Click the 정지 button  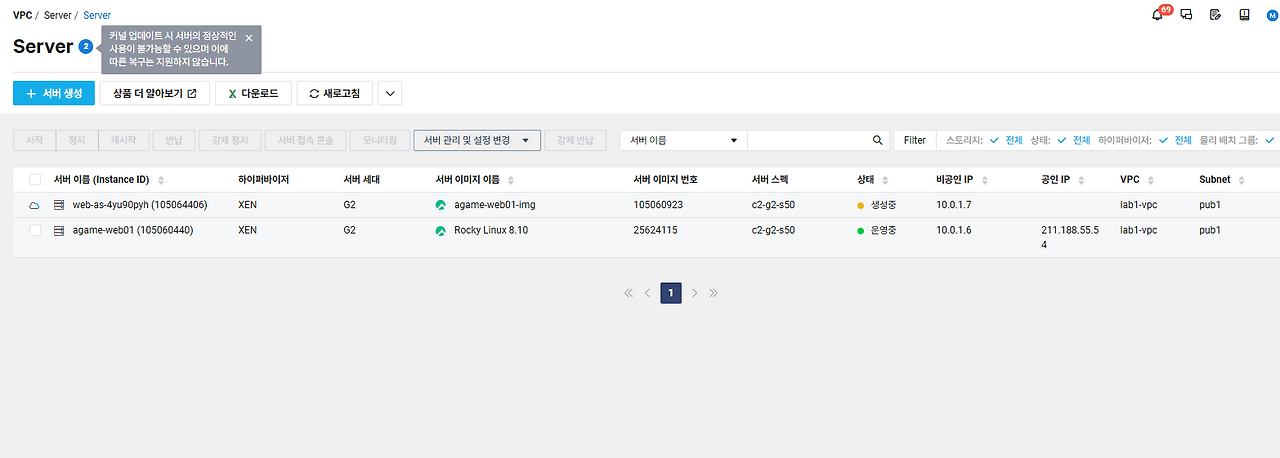coord(77,140)
